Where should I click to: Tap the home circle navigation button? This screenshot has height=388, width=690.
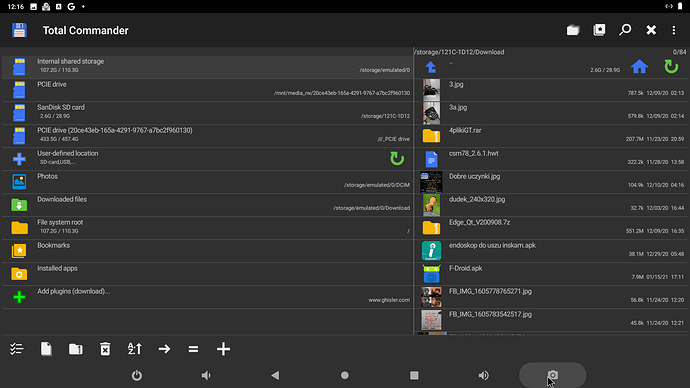(x=345, y=375)
